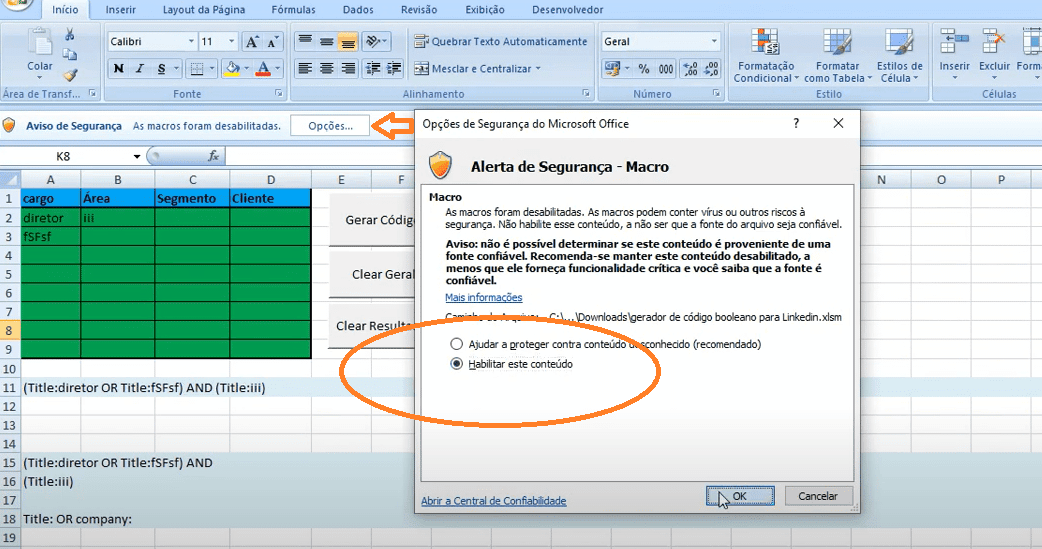This screenshot has width=1042, height=549.
Task: Align text to top of cell
Action: coord(305,41)
